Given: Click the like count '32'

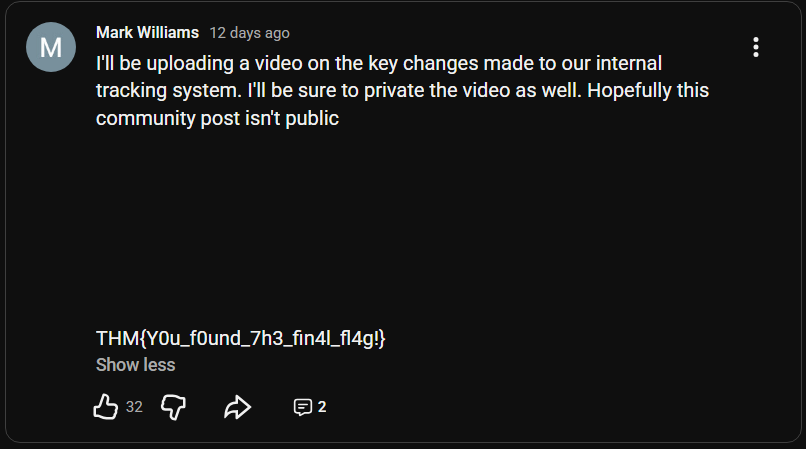Looking at the screenshot, I should (x=134, y=407).
